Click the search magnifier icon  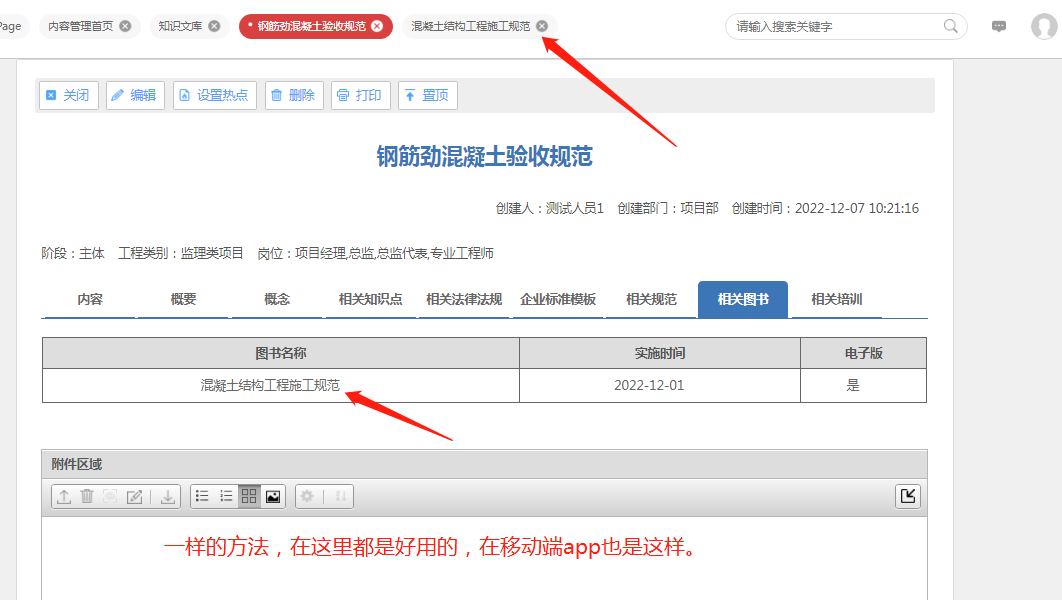950,26
